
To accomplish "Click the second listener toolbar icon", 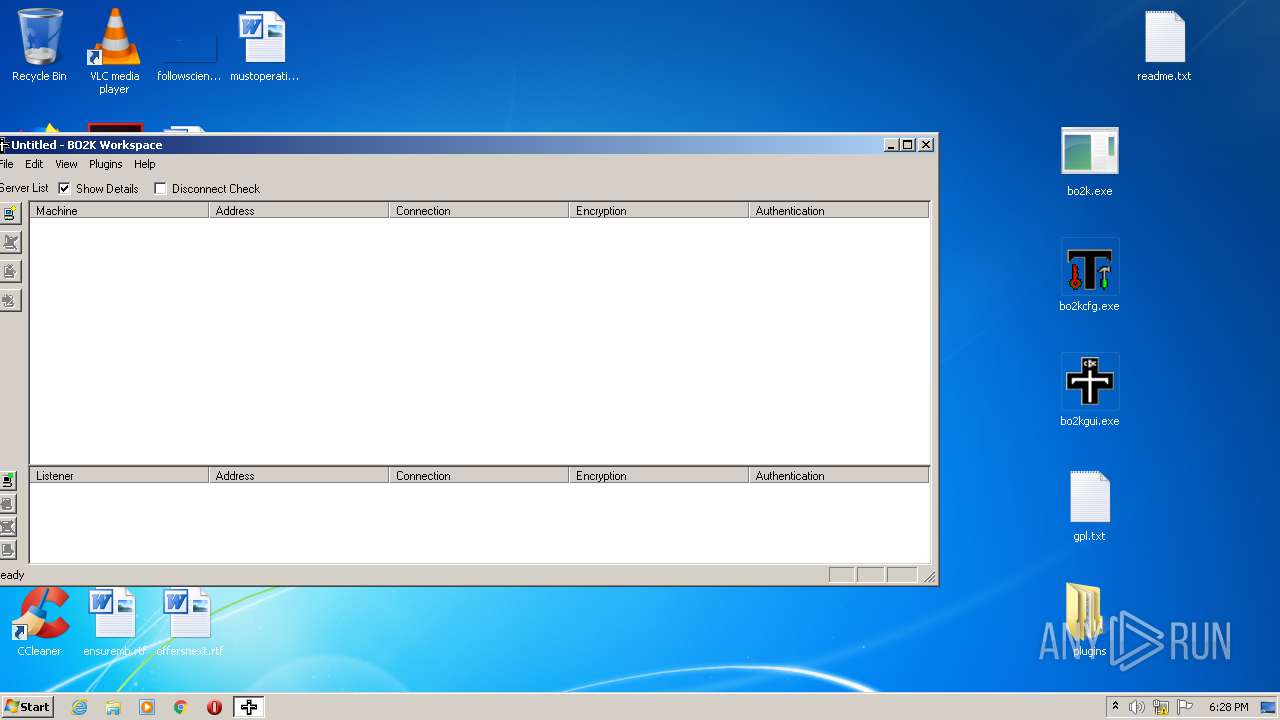I will (x=8, y=504).
